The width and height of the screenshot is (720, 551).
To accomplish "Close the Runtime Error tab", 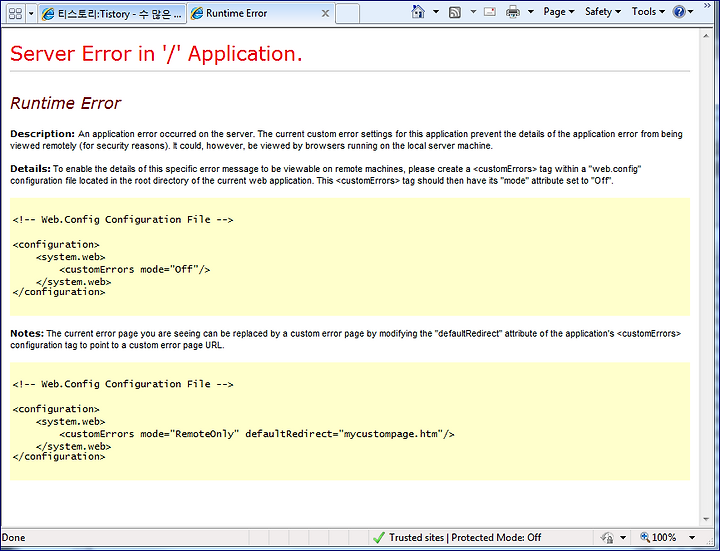I will tap(325, 13).
